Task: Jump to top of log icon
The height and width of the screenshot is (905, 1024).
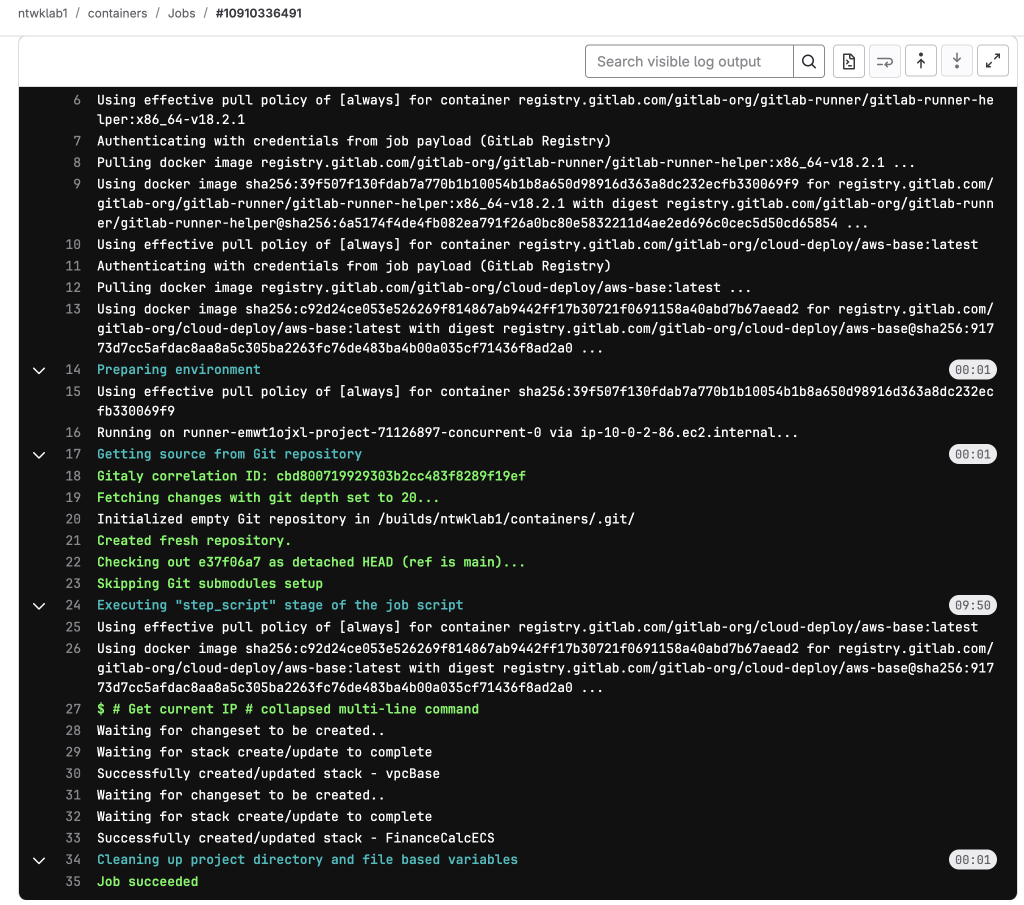Action: 921,61
